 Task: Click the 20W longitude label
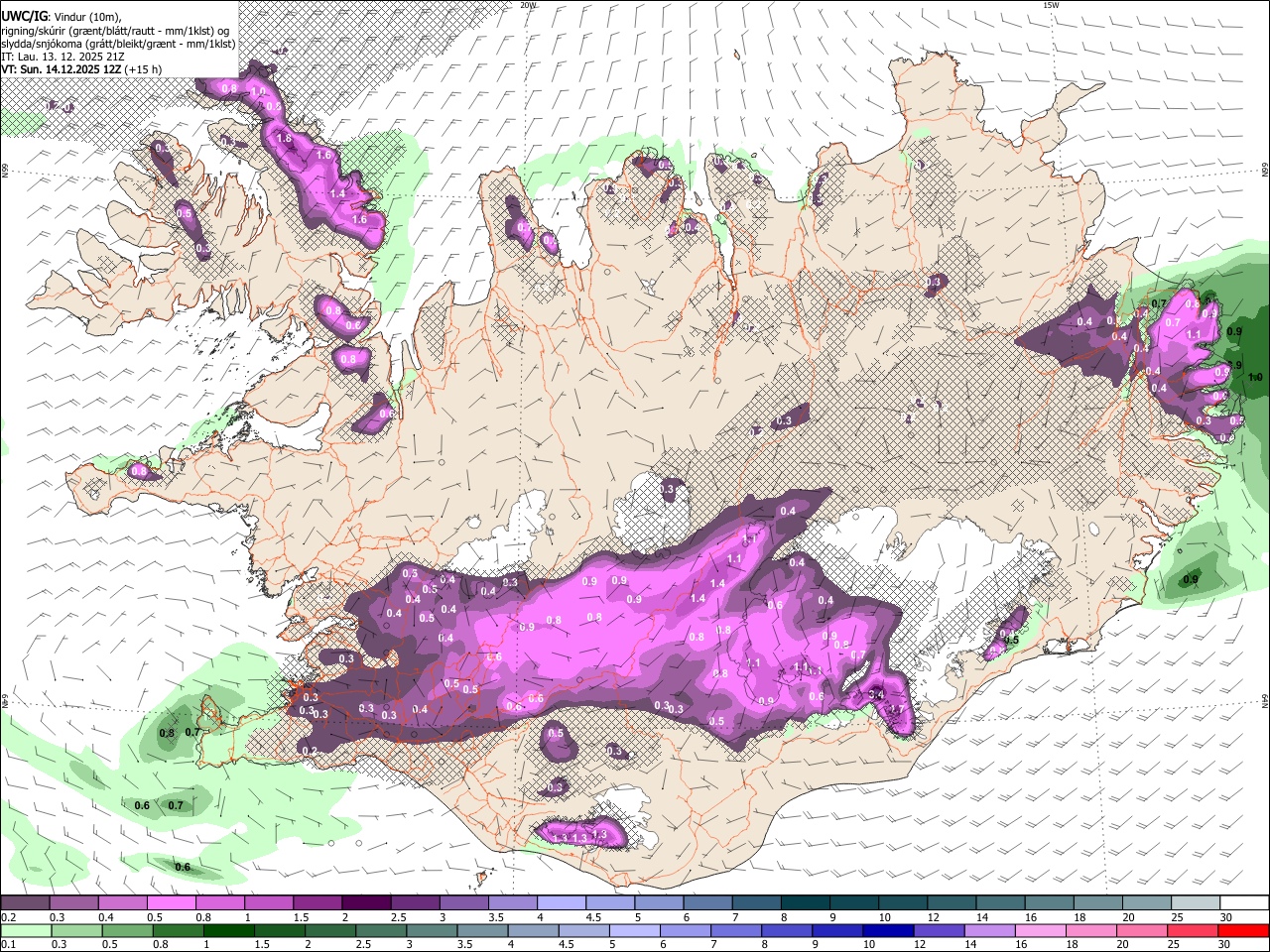point(528,5)
